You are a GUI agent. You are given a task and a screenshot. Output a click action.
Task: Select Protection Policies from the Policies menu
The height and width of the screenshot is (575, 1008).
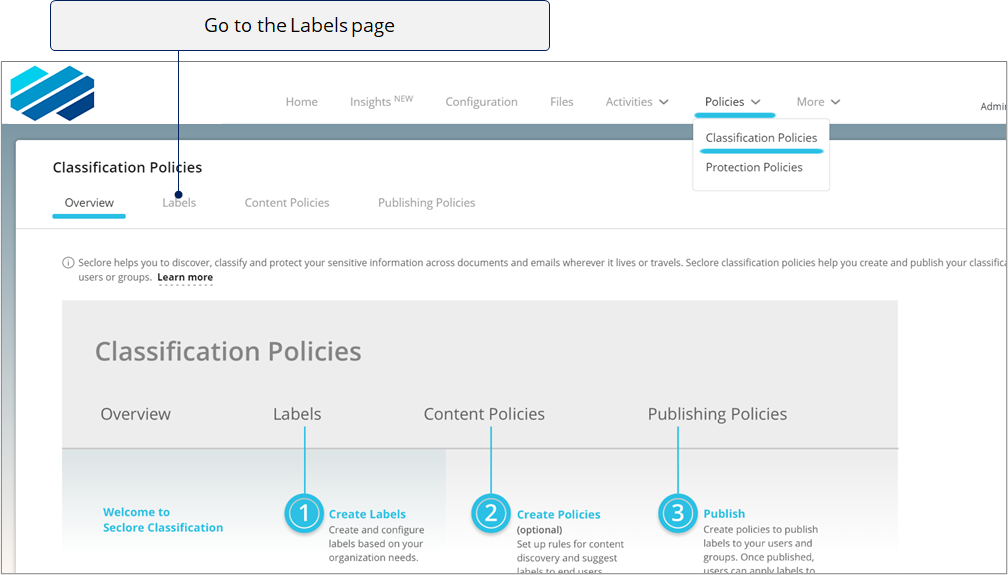pyautogui.click(x=754, y=167)
